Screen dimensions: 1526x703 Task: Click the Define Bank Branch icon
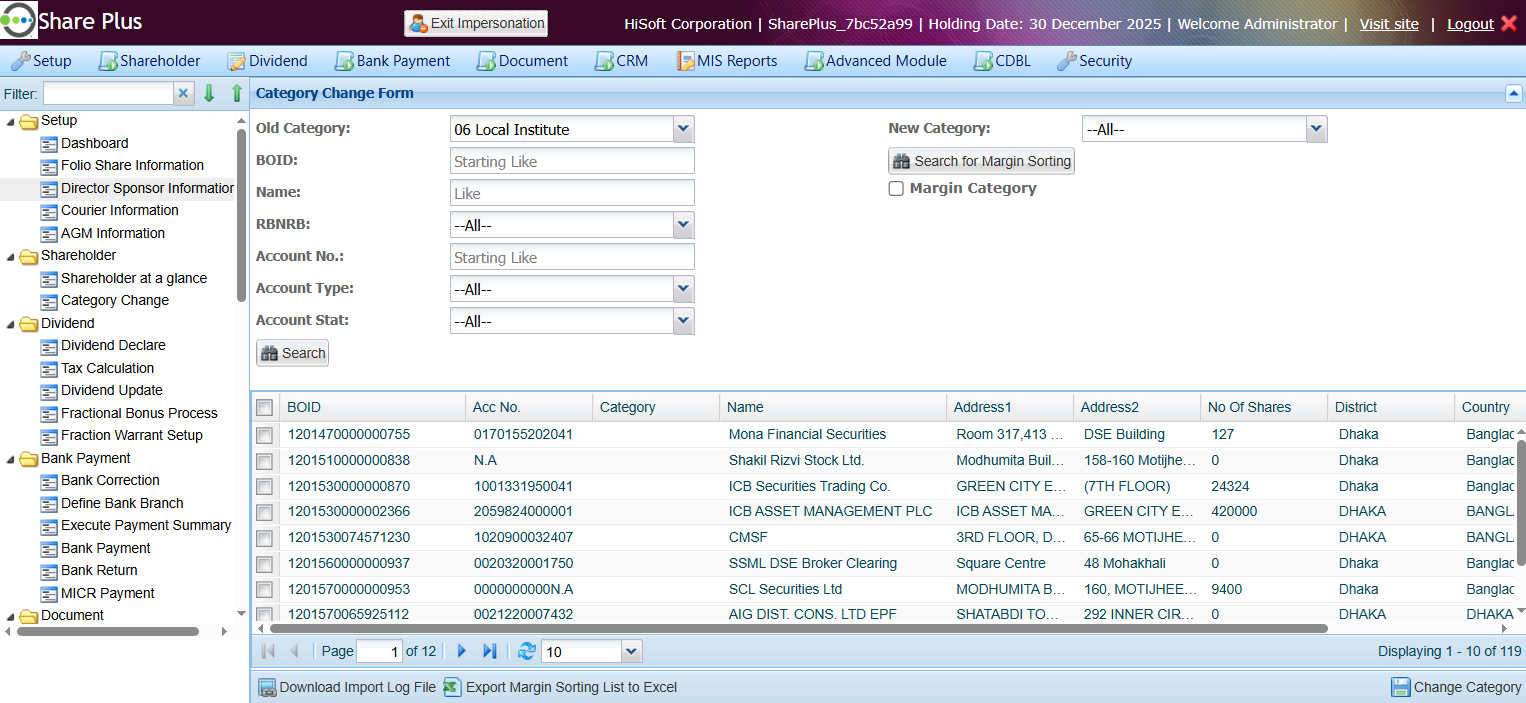[x=49, y=504]
